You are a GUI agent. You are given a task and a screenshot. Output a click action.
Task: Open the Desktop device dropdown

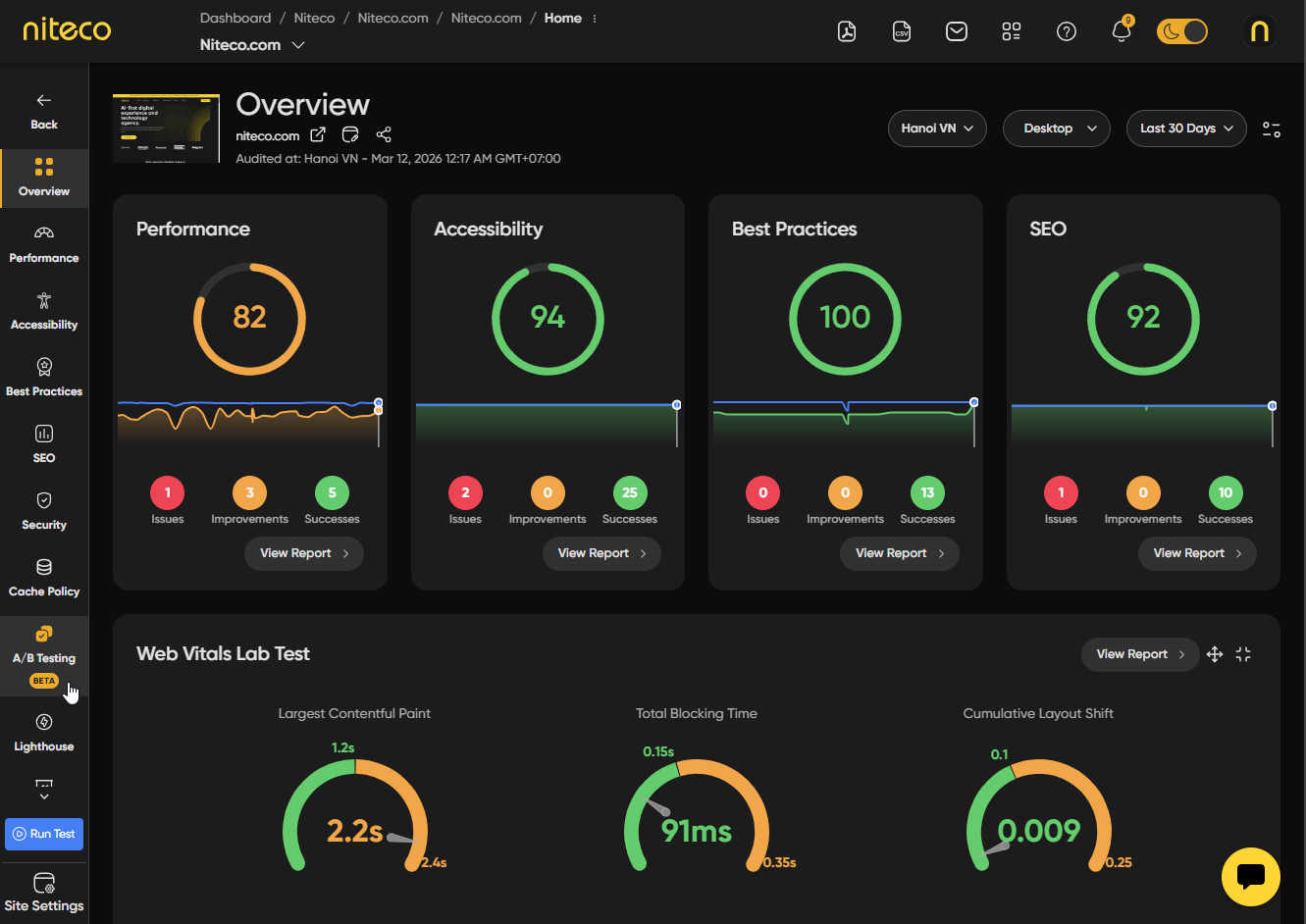coord(1057,128)
